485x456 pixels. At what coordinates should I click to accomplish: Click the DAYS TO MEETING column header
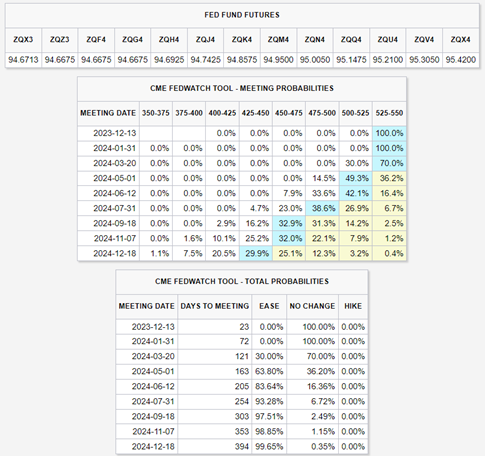215,306
